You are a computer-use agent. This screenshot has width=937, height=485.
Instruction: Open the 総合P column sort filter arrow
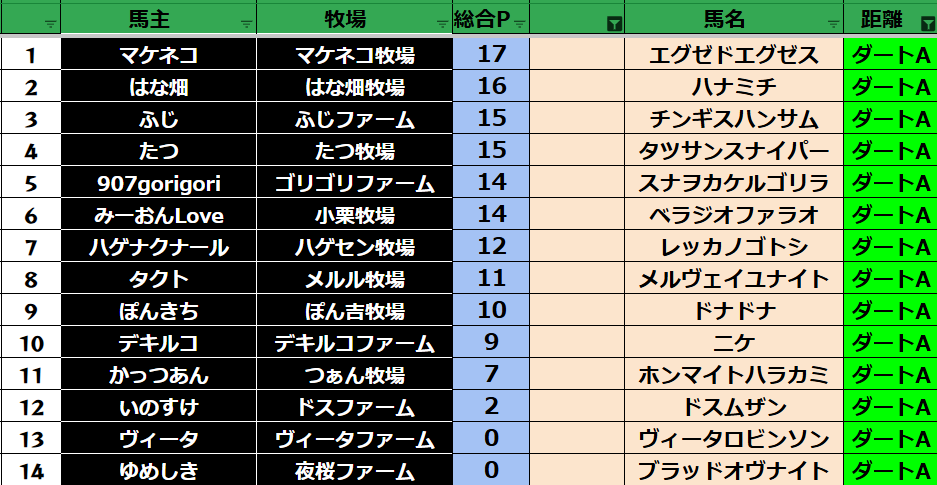(x=519, y=23)
